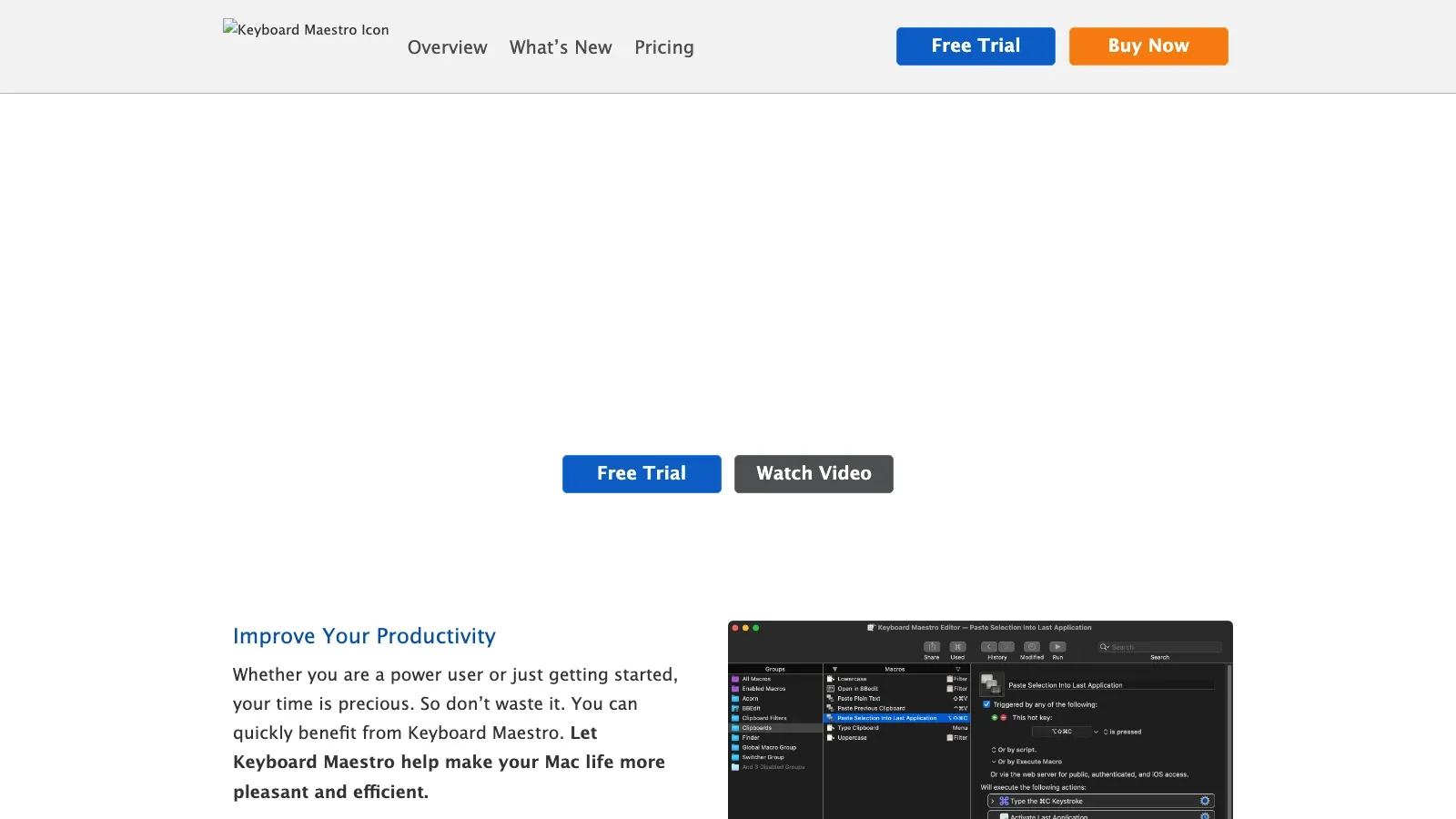
Task: Click the gear icon on the Type the ⌘C Keystroke action
Action: pos(1205,801)
